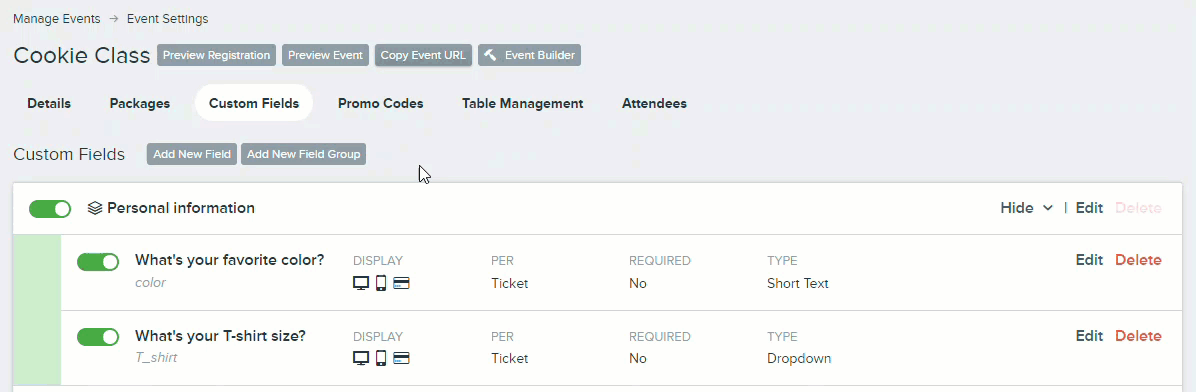This screenshot has height=392, width=1196.
Task: Add a new field group
Action: (304, 154)
